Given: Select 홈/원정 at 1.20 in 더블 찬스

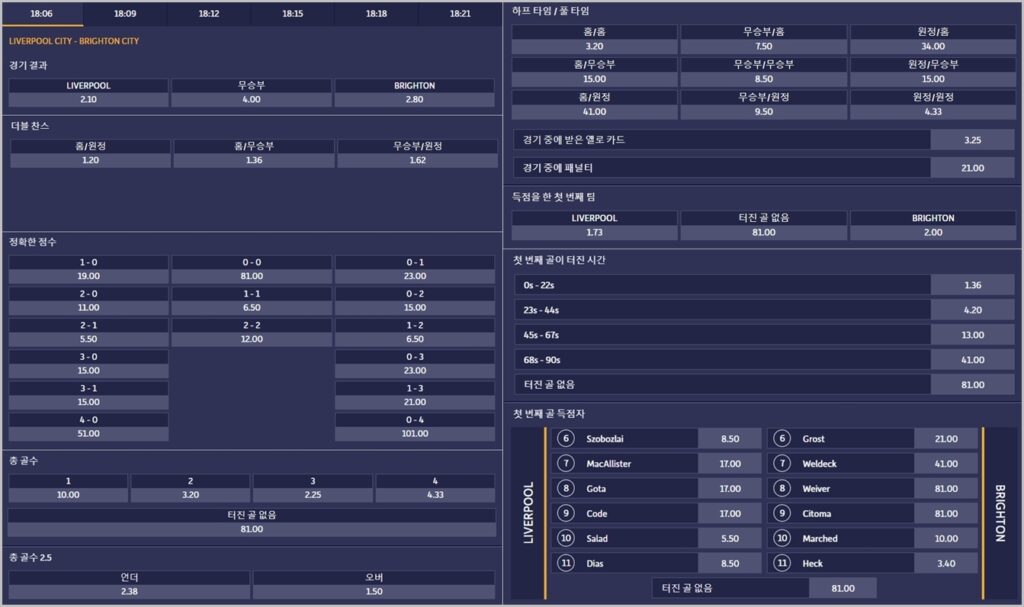Looking at the screenshot, I should (x=90, y=154).
